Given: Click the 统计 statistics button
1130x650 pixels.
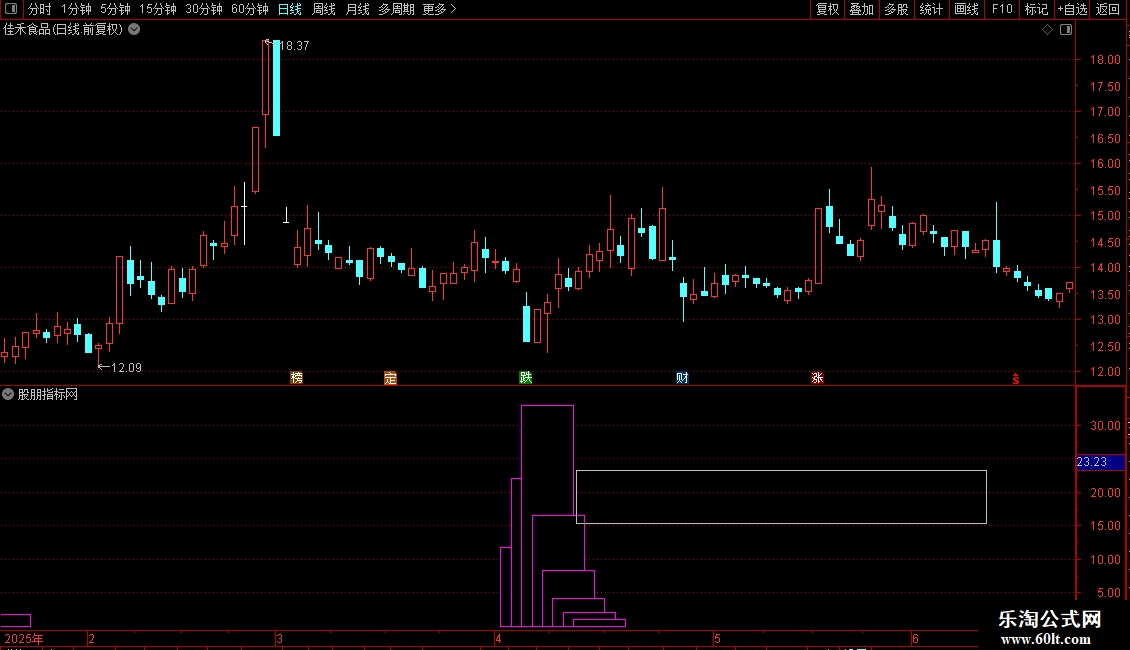Looking at the screenshot, I should (931, 9).
